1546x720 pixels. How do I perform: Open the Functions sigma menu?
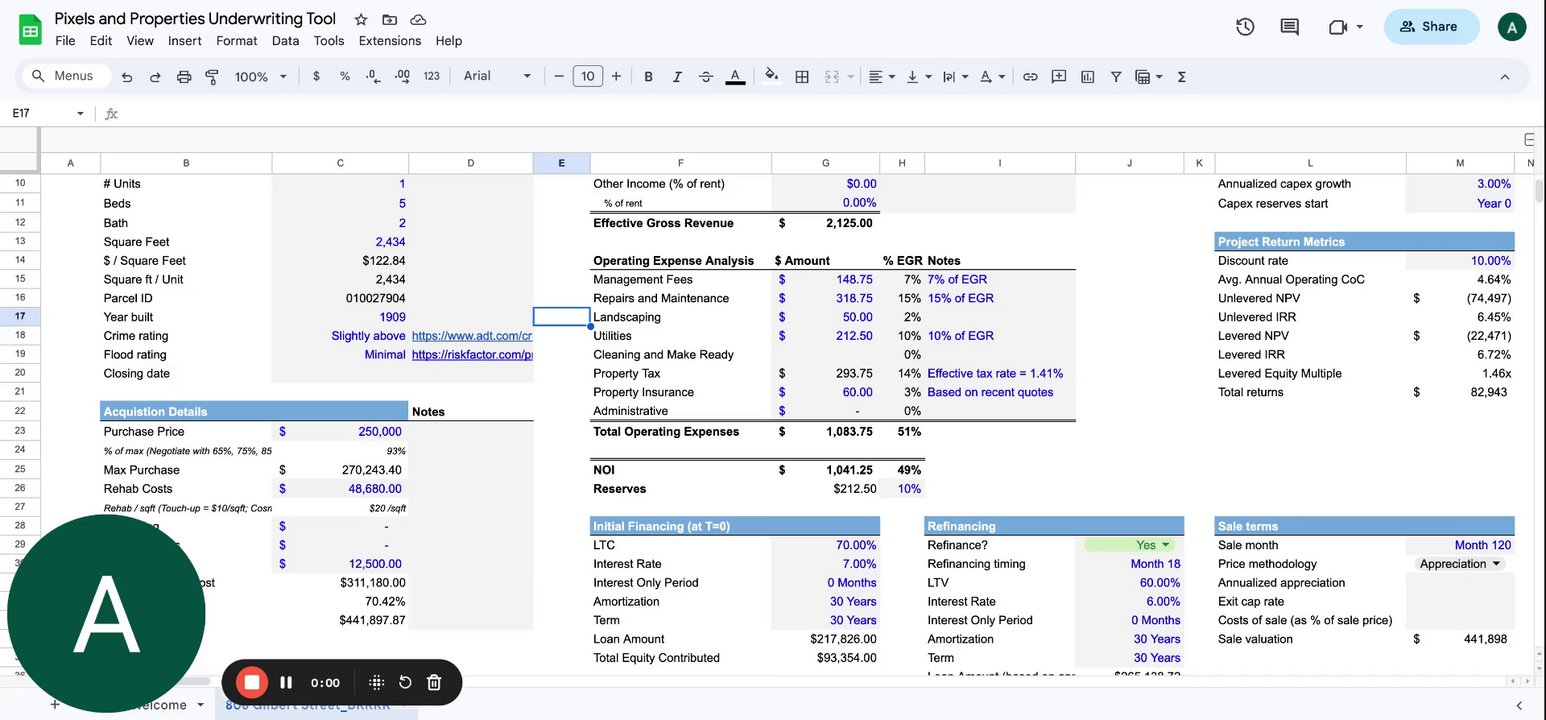pyautogui.click(x=1181, y=77)
